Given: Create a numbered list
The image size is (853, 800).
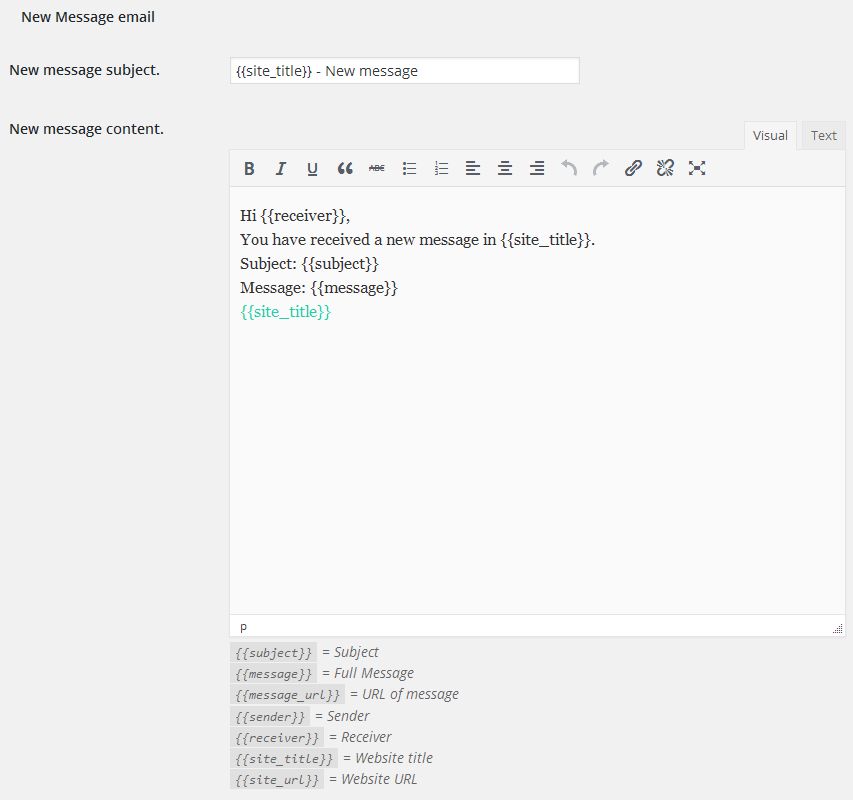Looking at the screenshot, I should pos(441,169).
